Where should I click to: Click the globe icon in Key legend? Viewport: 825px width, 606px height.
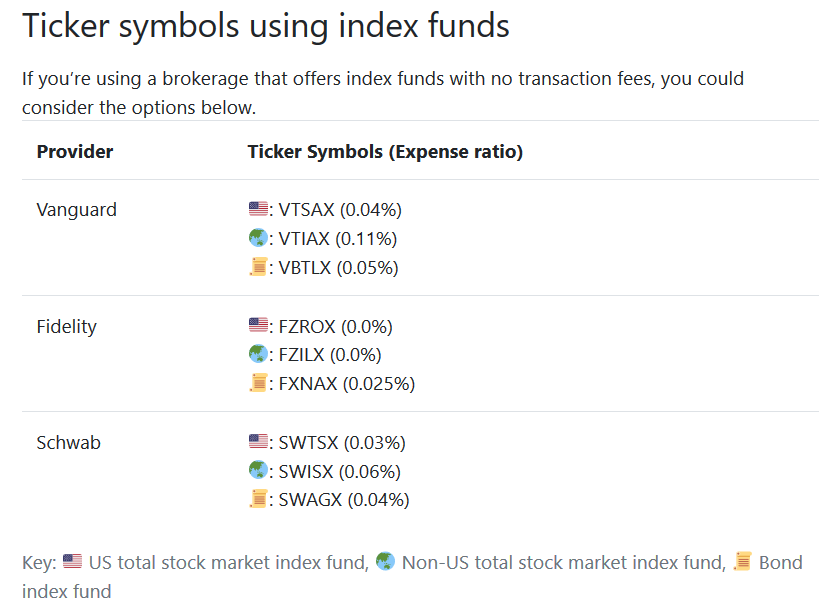coord(385,562)
